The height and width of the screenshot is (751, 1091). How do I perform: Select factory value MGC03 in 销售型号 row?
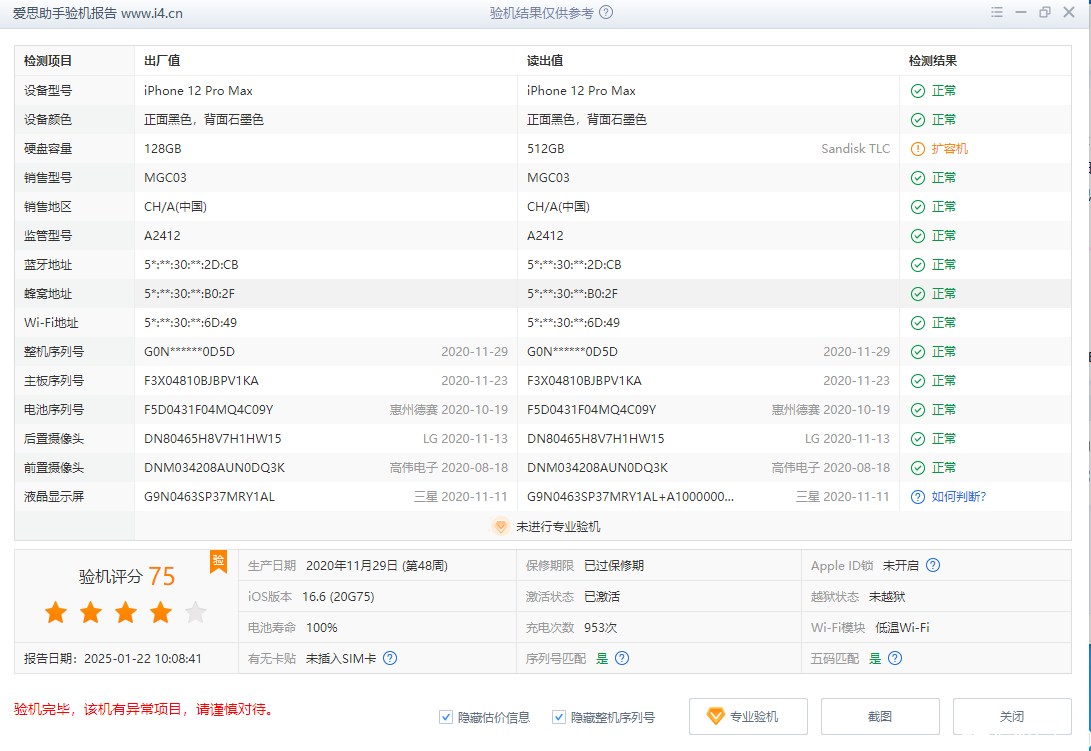166,178
